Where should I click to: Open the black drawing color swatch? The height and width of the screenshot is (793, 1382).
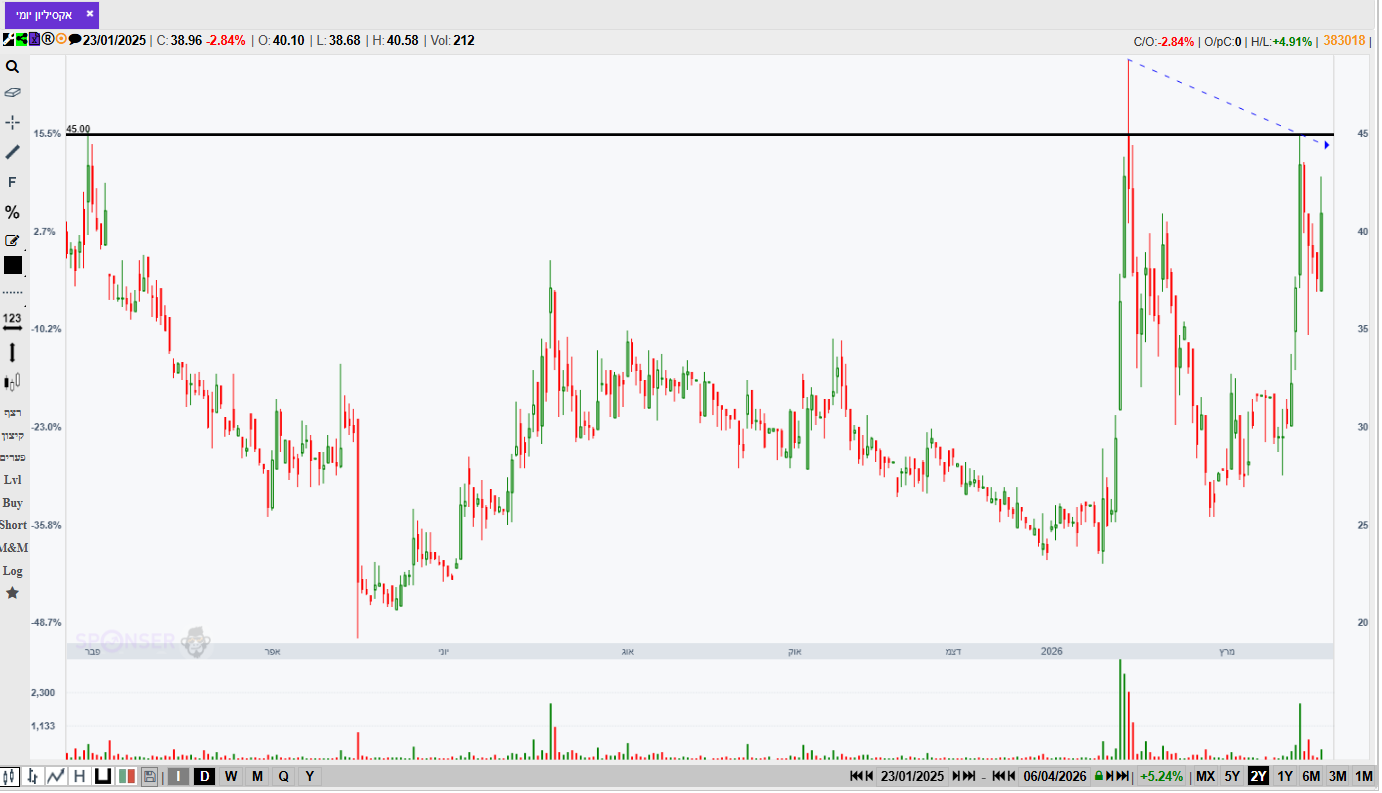click(x=13, y=265)
